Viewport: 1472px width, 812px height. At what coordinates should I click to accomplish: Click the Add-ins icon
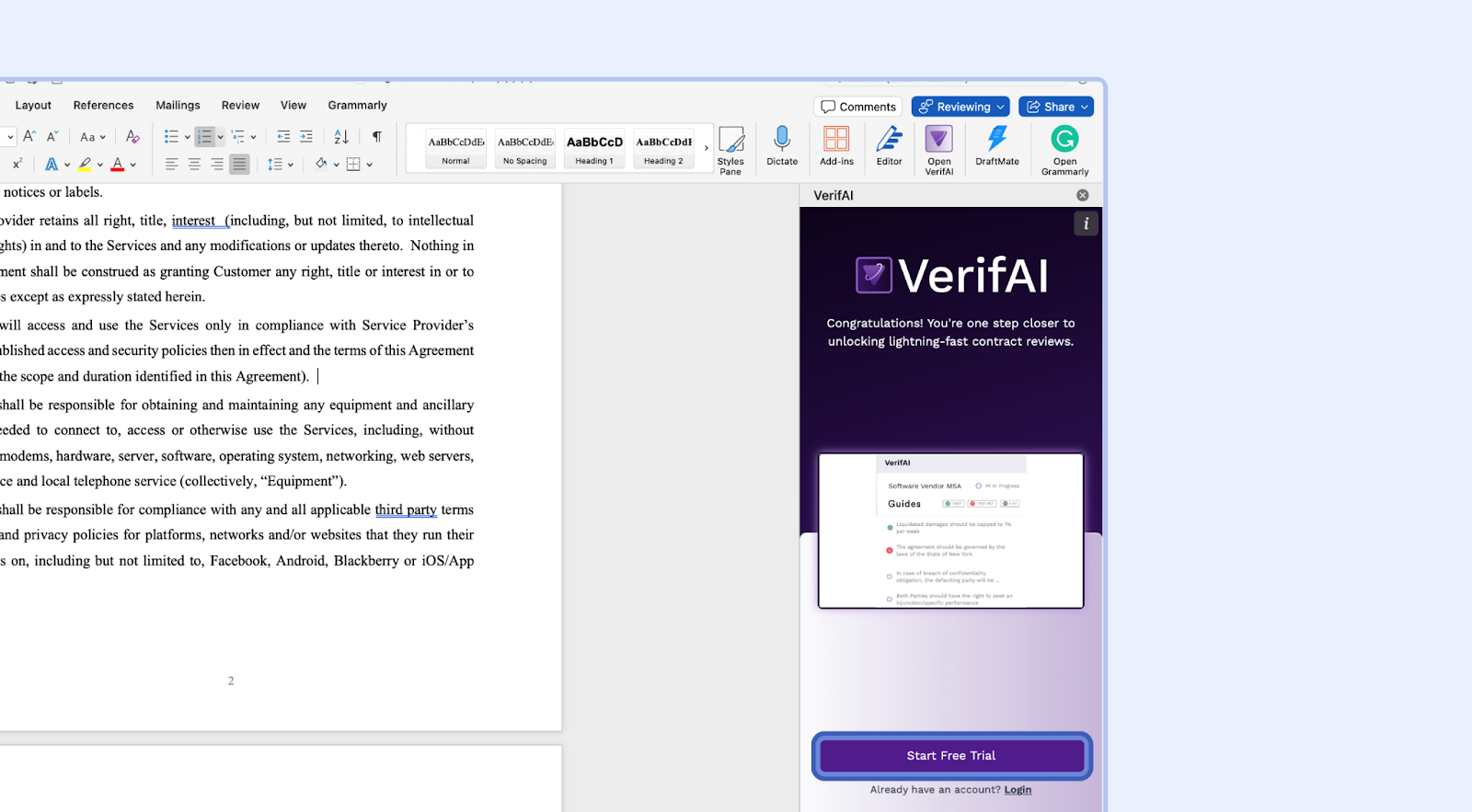point(836,146)
